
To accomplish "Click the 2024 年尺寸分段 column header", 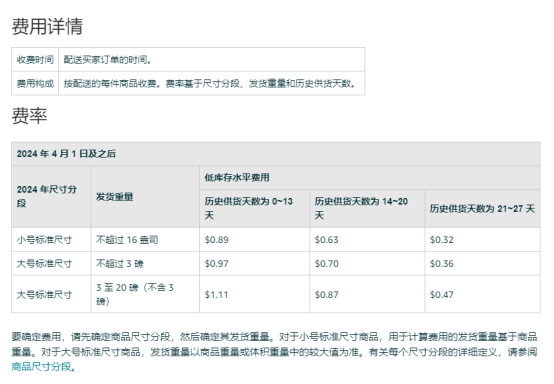I will click(x=51, y=196).
